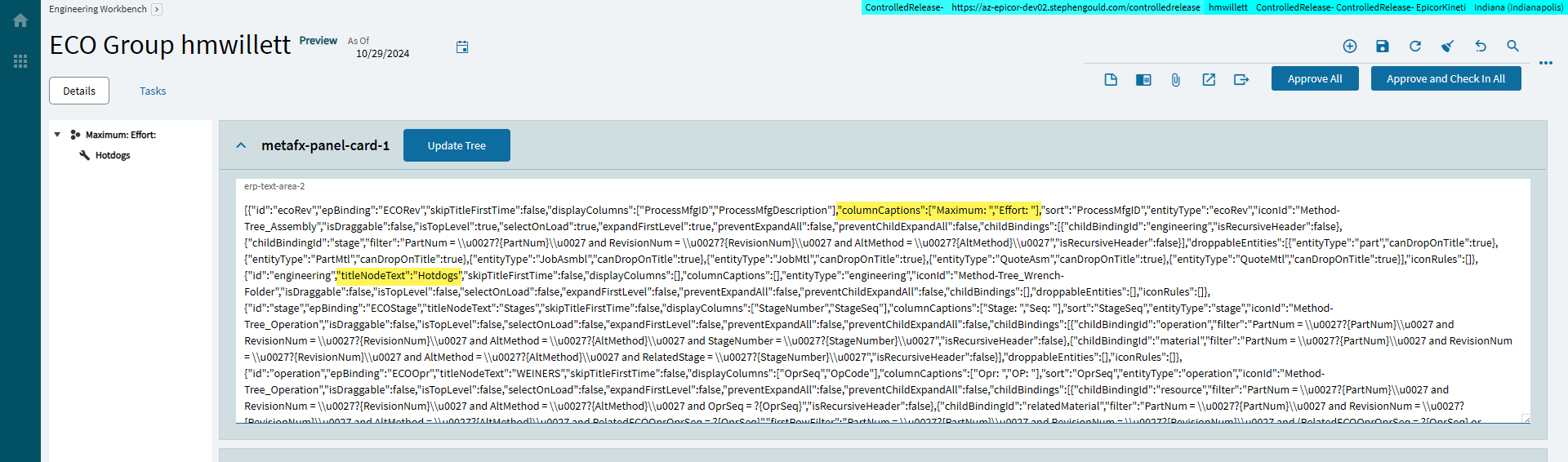Select the Details tab
This screenshot has height=462, width=1568.
coord(79,91)
